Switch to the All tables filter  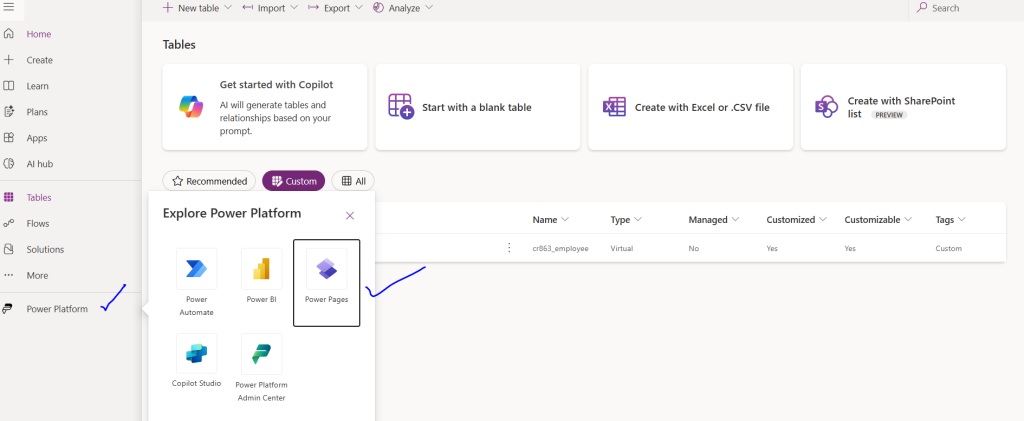[353, 181]
